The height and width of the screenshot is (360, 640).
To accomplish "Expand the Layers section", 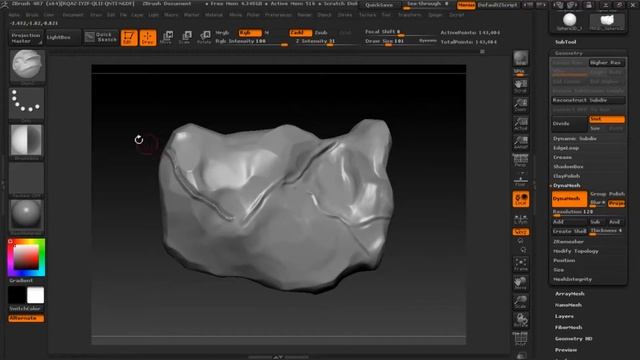I will coord(564,316).
